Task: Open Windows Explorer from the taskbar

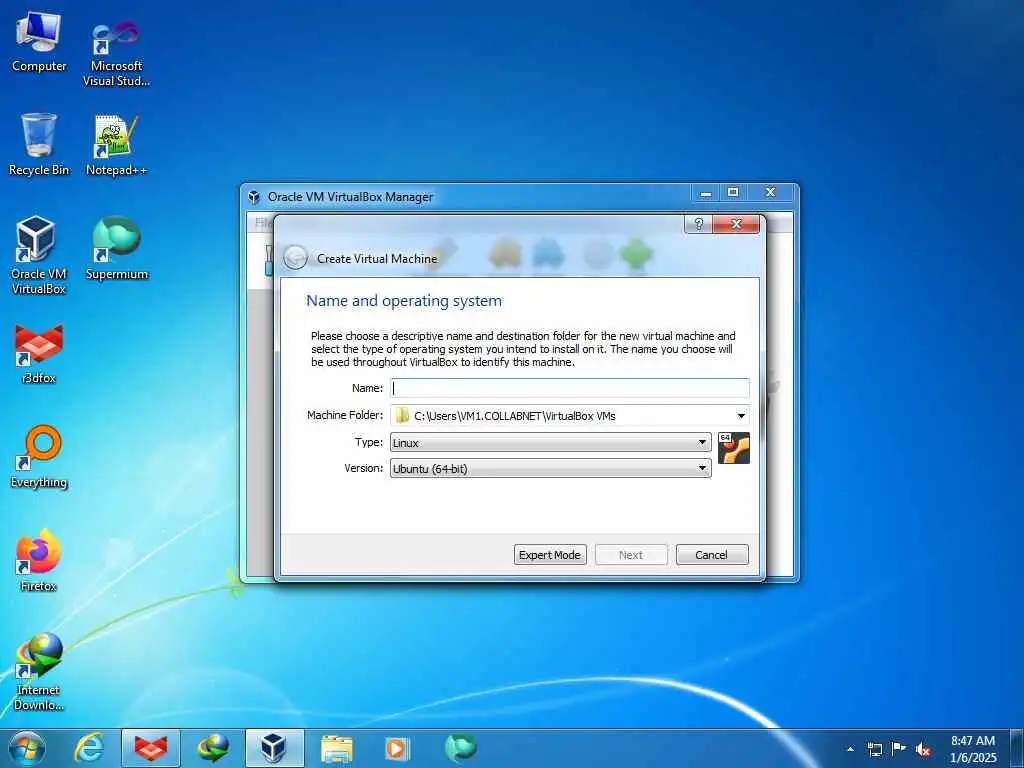Action: [336, 748]
